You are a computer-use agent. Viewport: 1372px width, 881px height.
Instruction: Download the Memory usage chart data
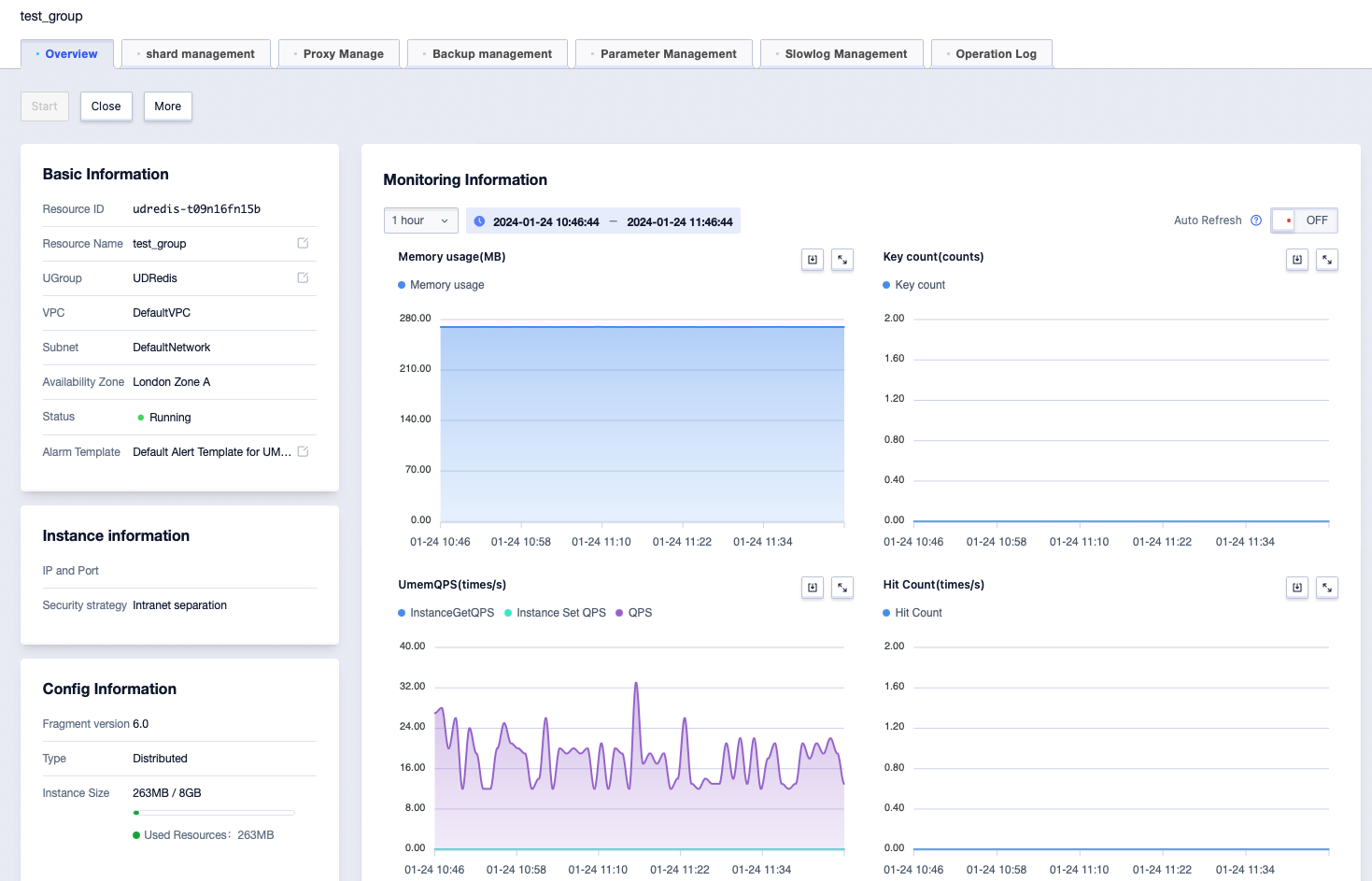pos(813,260)
